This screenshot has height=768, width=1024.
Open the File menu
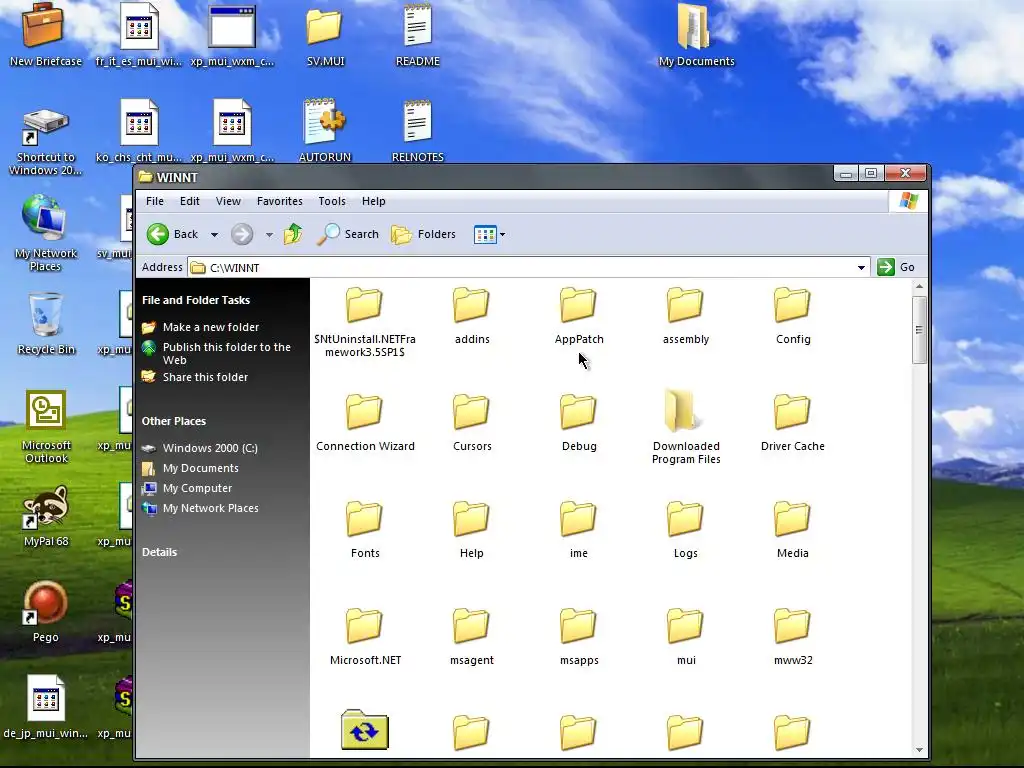coord(155,201)
